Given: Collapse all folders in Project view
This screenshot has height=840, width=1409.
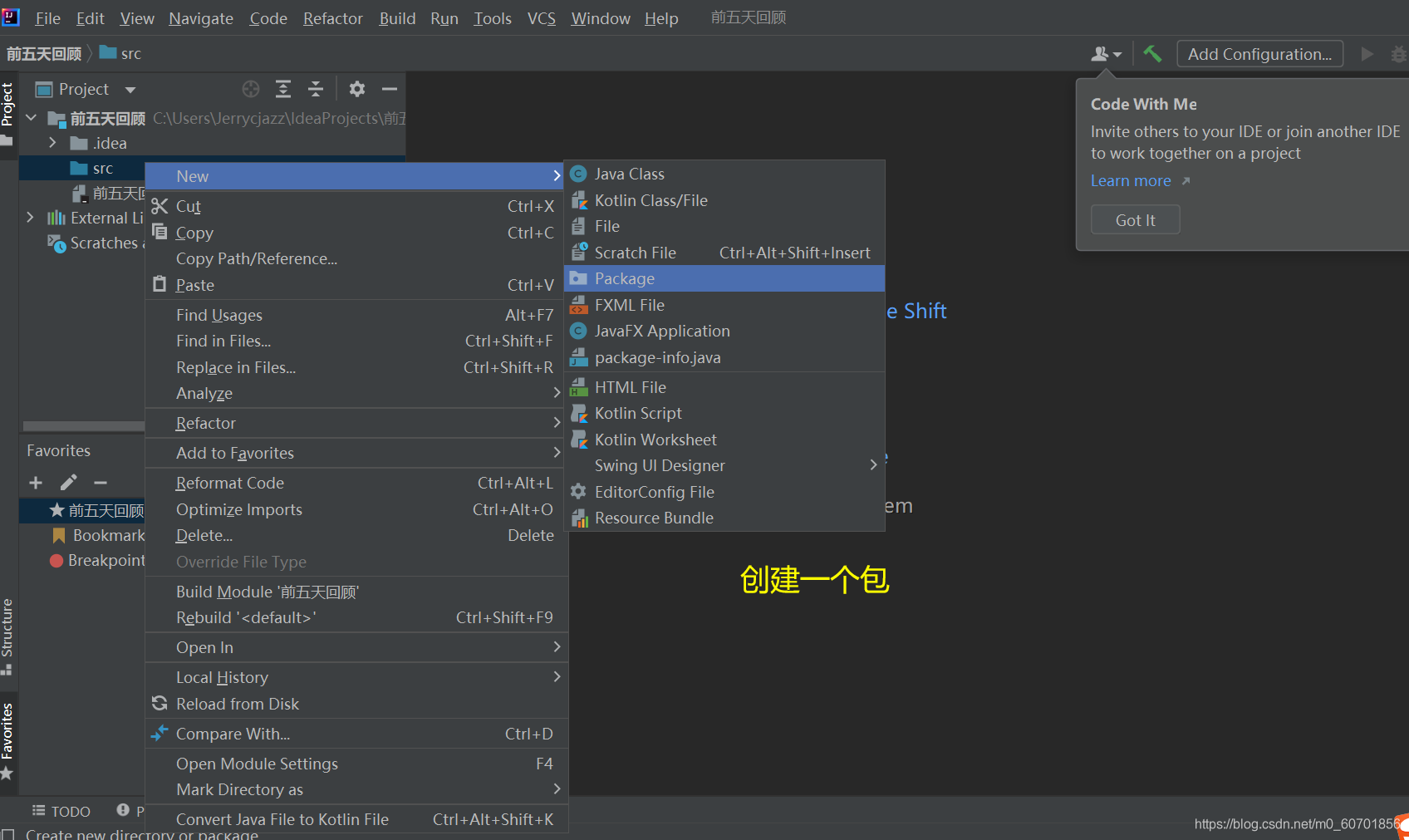Looking at the screenshot, I should click(315, 89).
